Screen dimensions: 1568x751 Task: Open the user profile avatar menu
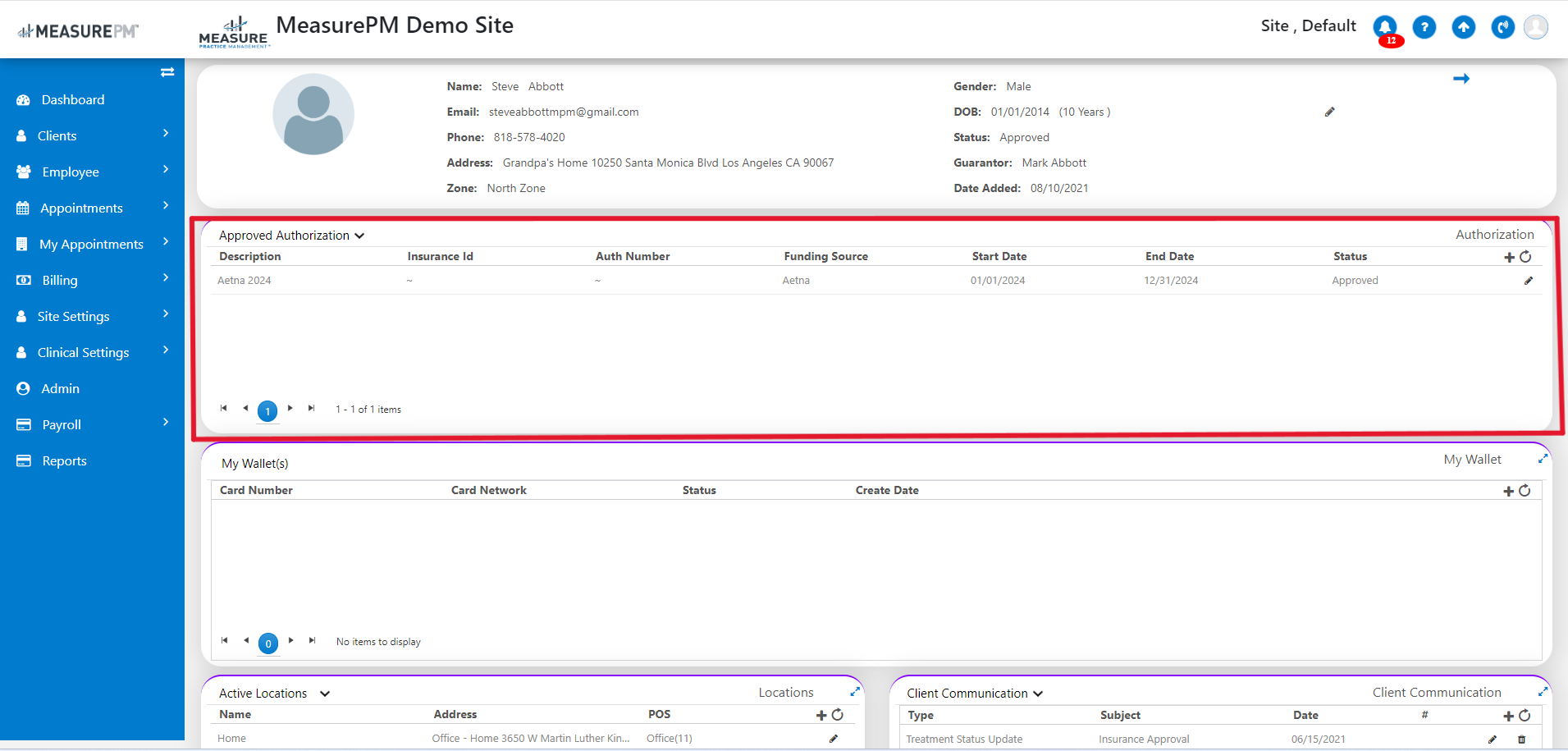(1536, 27)
